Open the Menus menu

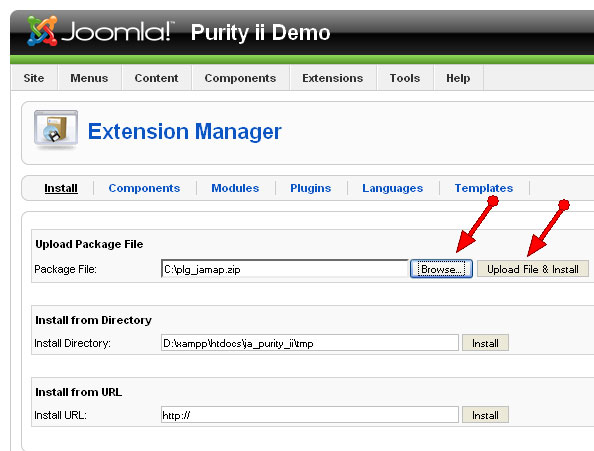point(89,78)
